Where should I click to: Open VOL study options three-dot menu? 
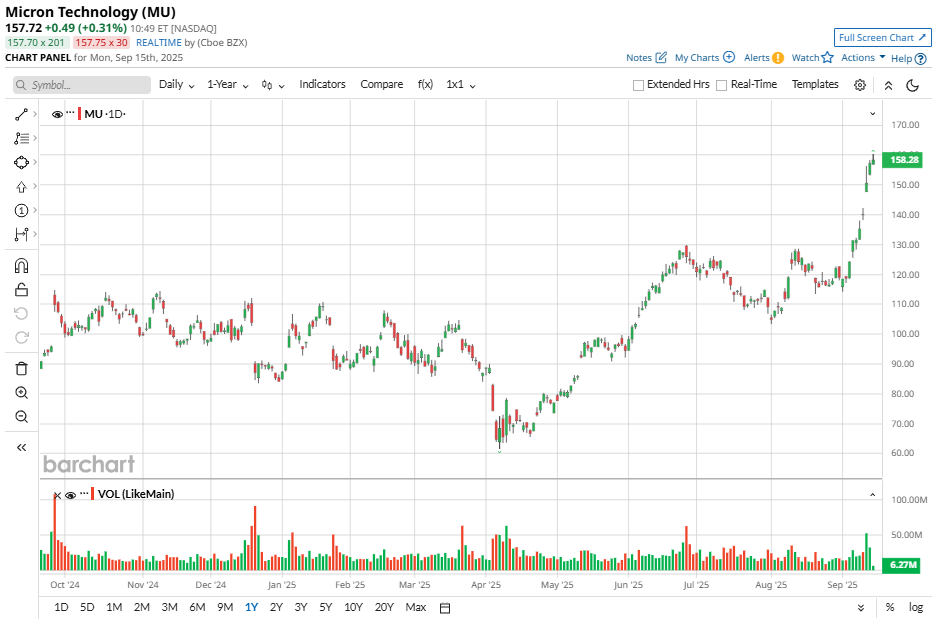point(84,492)
